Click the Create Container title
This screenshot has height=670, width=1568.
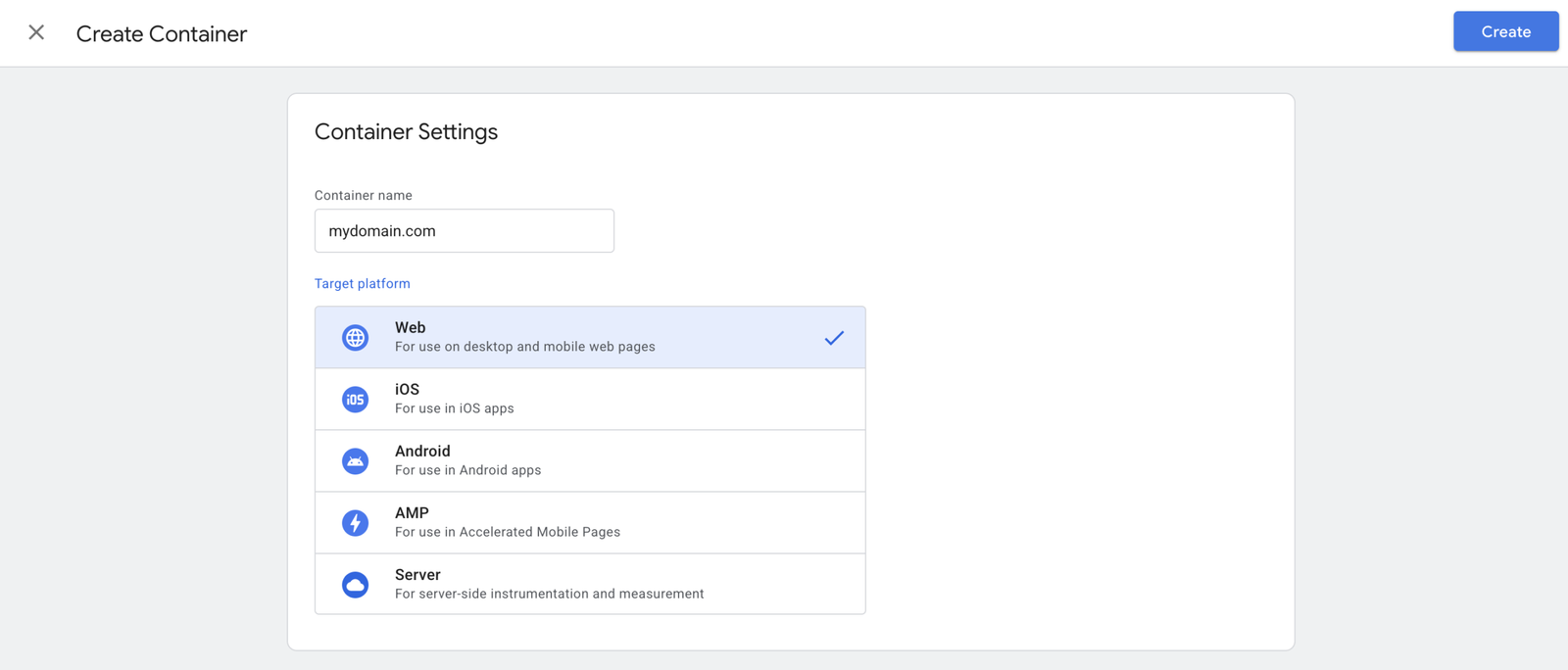coord(162,33)
